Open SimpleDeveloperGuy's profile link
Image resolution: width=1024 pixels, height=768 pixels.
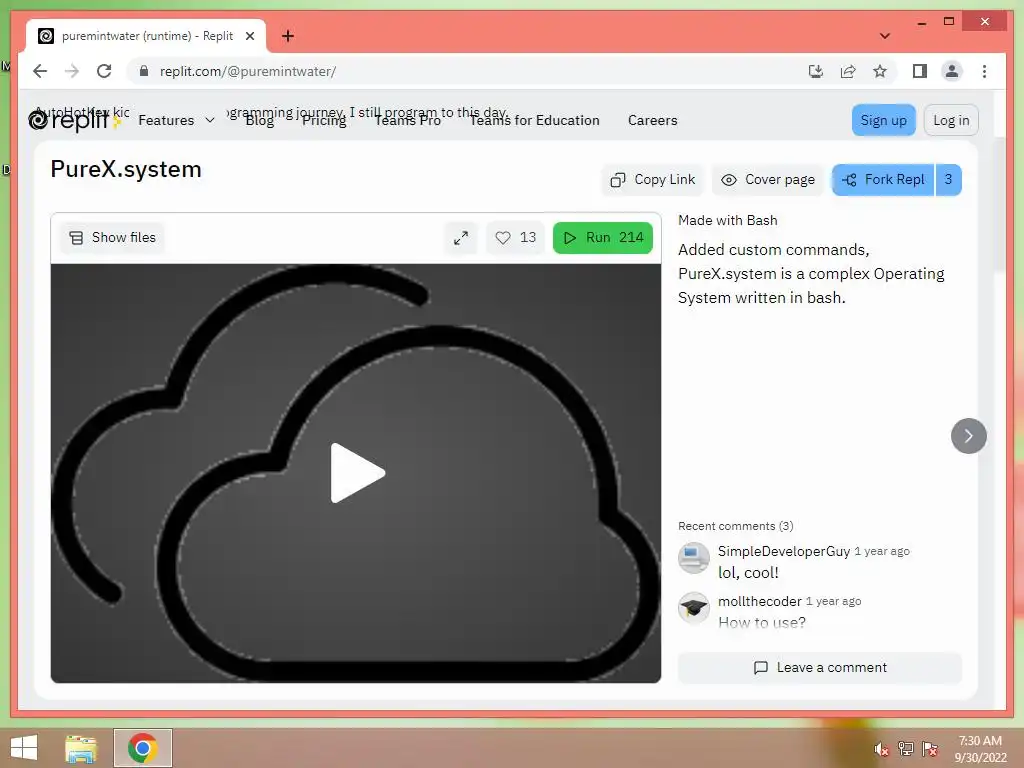pos(784,551)
